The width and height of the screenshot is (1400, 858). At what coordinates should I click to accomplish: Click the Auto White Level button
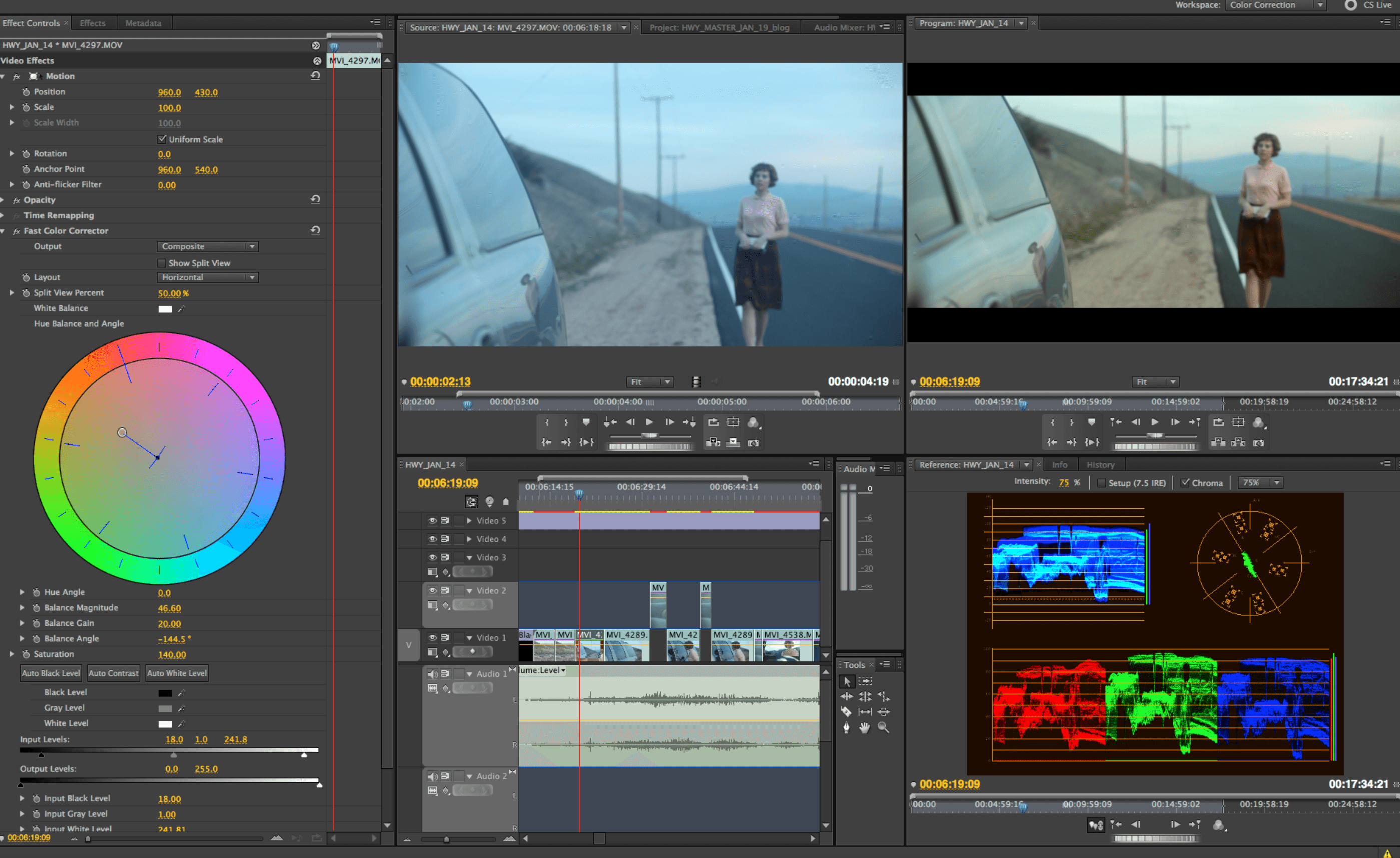coord(177,673)
